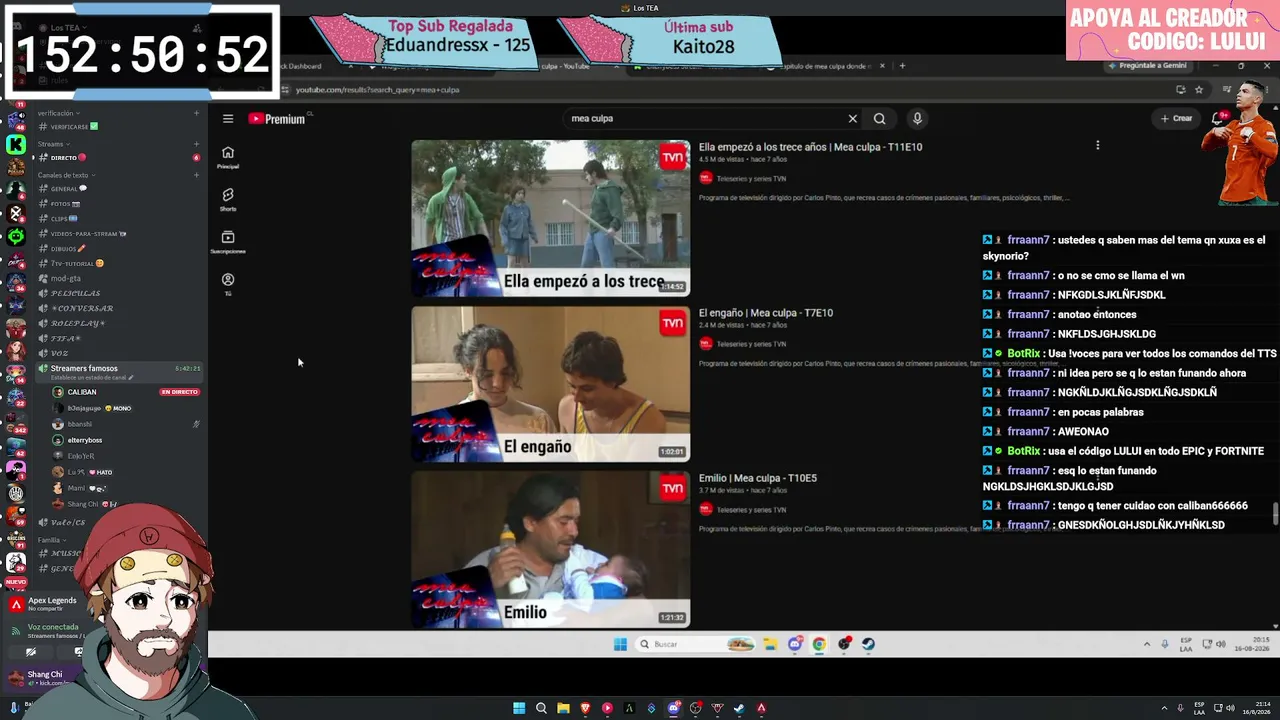Open title 'El engaño | Mea culpa - T7E10'

[766, 313]
